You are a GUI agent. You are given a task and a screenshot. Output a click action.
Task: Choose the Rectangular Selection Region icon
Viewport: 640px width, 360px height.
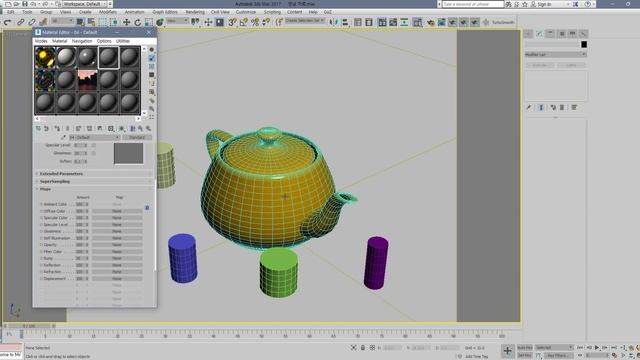click(x=102, y=22)
